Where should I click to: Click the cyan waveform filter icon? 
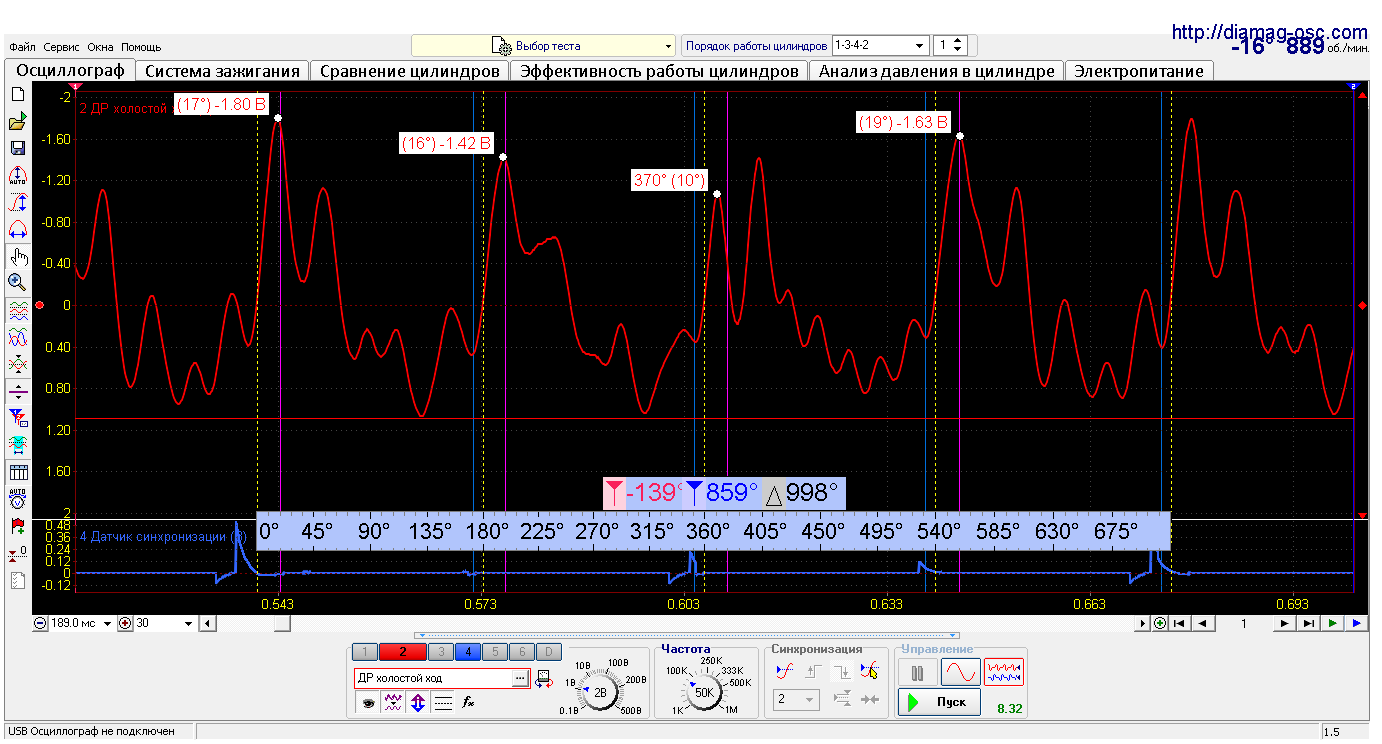click(17, 443)
